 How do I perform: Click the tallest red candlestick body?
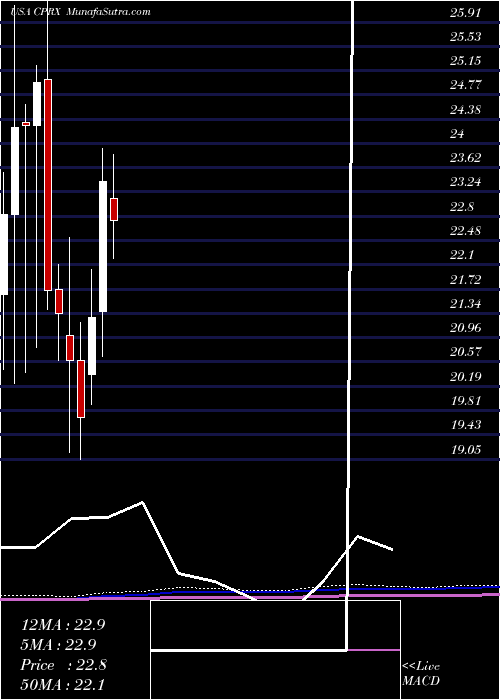tap(48, 185)
